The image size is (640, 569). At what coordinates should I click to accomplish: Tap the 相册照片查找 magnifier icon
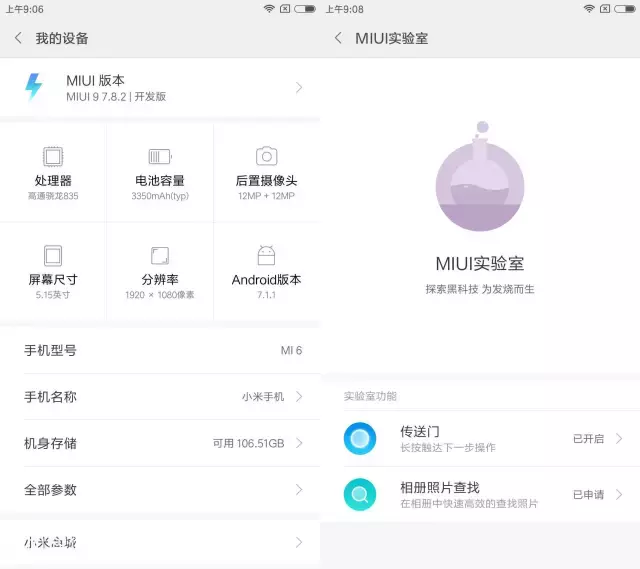[x=360, y=494]
